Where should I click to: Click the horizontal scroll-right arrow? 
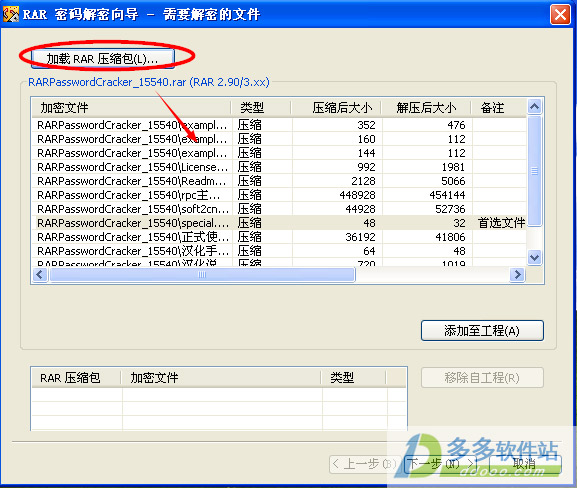(517, 274)
